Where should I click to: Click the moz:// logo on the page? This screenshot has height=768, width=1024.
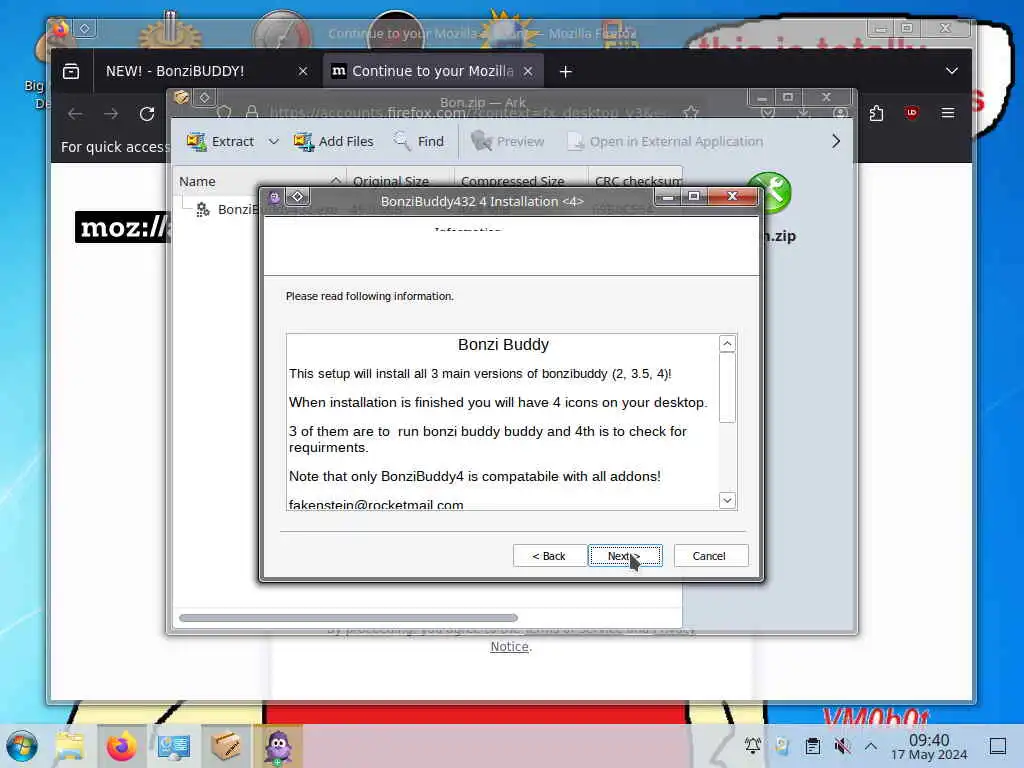122,227
